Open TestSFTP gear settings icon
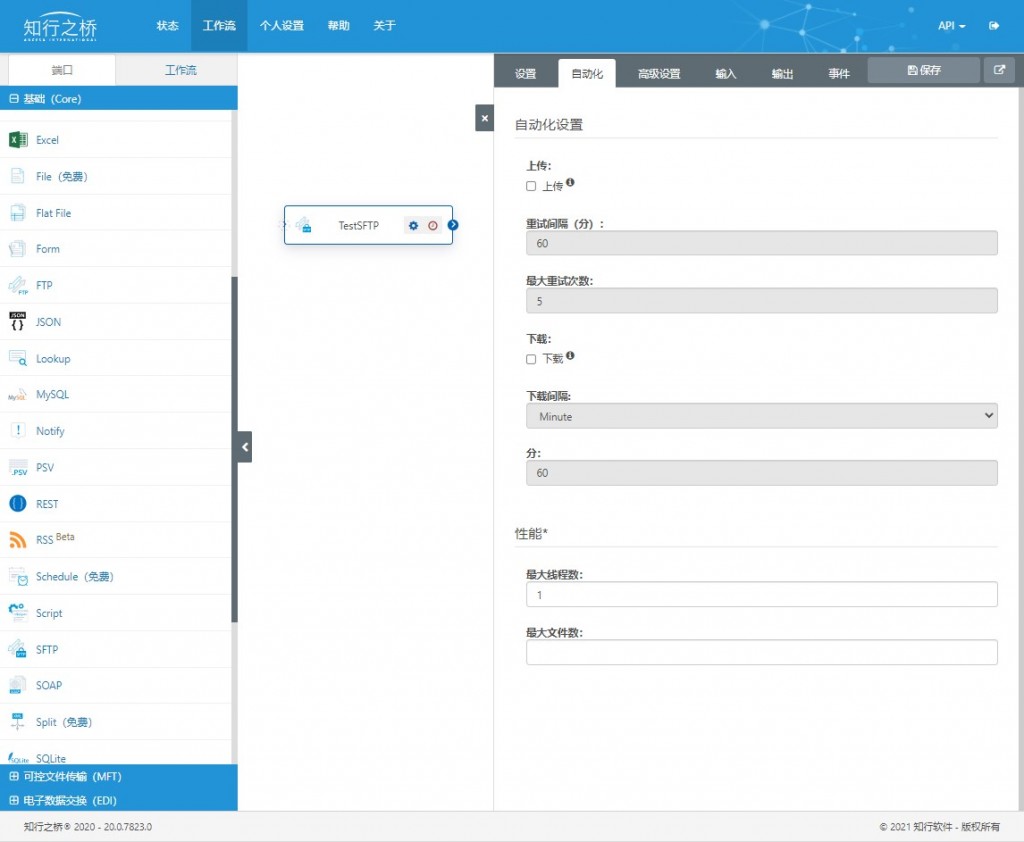1024x842 pixels. [413, 225]
